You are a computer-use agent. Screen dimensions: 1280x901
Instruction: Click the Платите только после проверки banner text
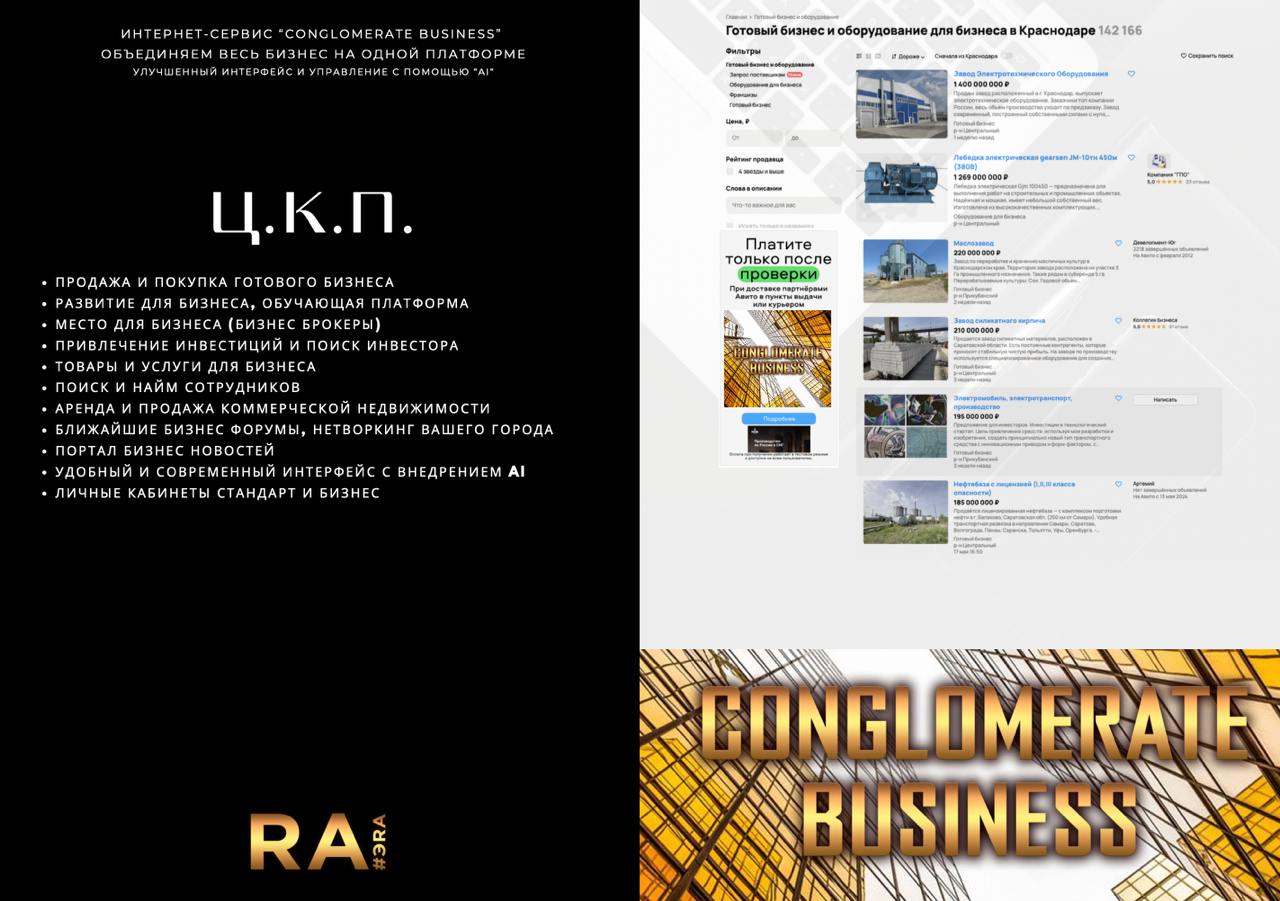(x=778, y=258)
